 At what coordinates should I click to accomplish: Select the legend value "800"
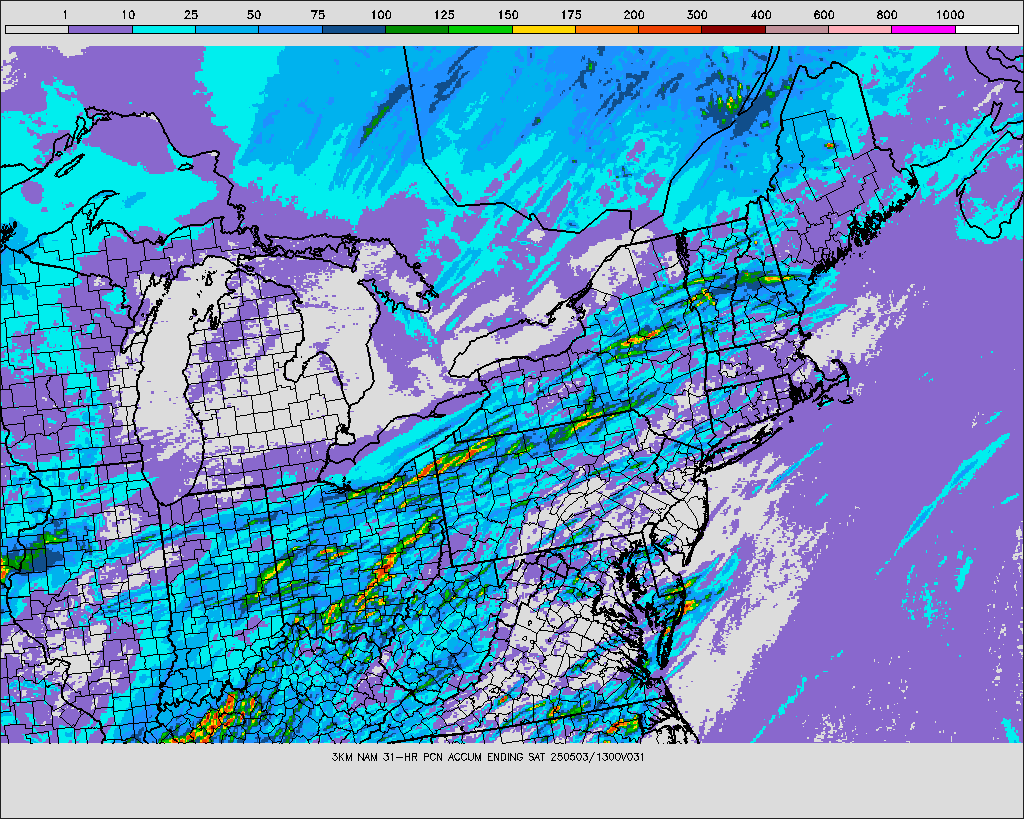pyautogui.click(x=887, y=14)
